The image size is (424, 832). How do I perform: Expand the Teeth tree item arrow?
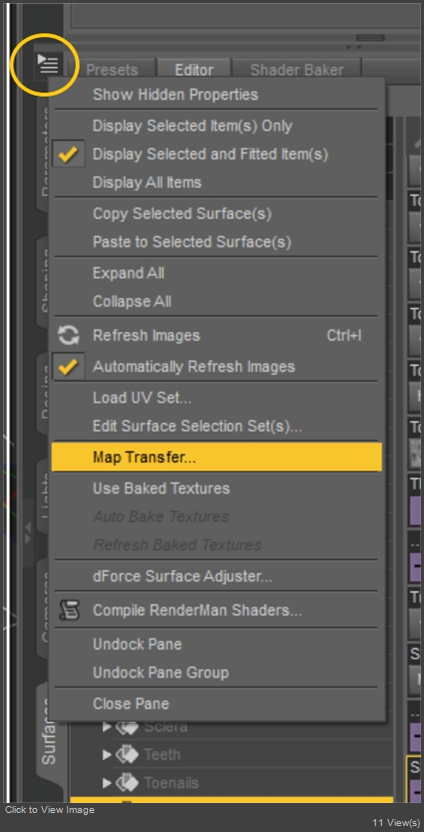pos(107,755)
